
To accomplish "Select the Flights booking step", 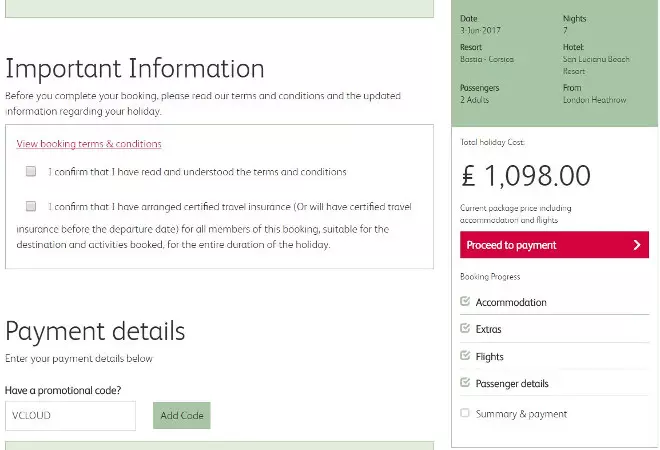I will point(489,356).
